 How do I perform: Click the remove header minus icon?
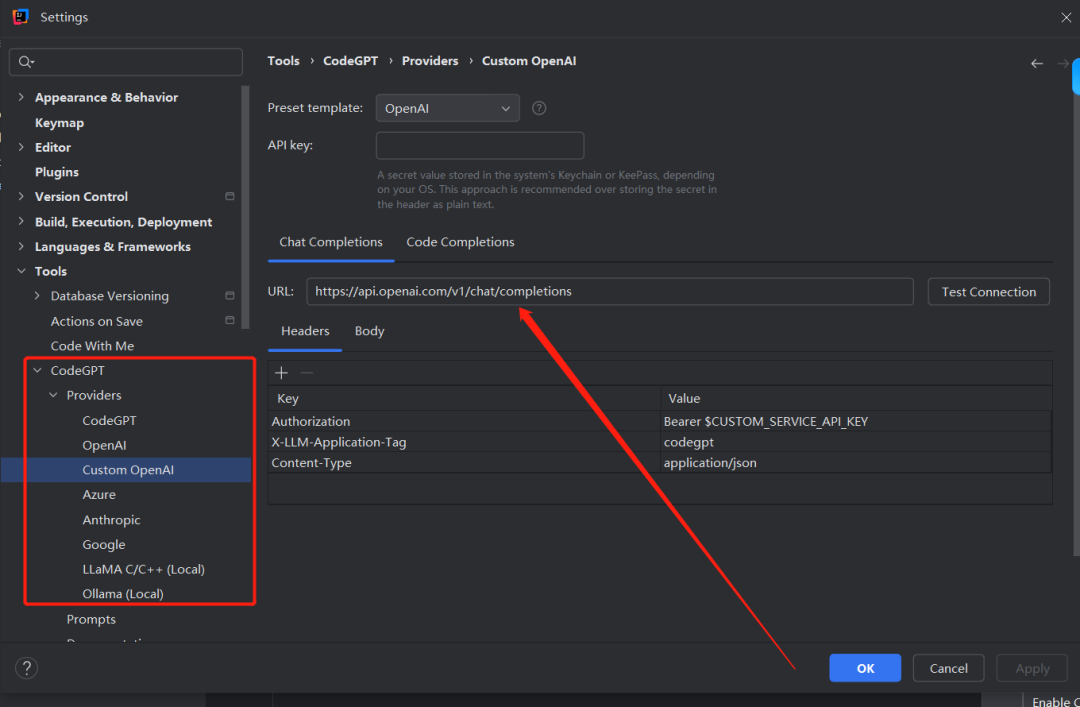(307, 373)
